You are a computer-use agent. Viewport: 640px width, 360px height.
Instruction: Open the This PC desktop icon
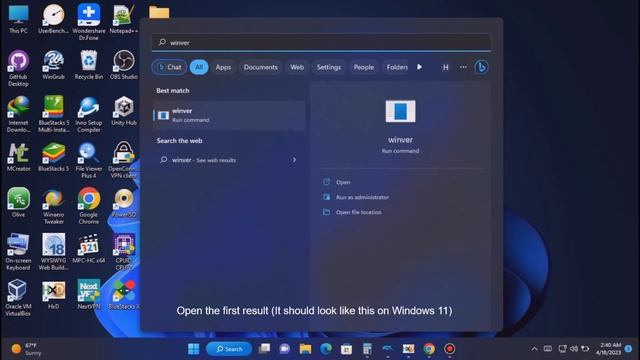(x=18, y=18)
